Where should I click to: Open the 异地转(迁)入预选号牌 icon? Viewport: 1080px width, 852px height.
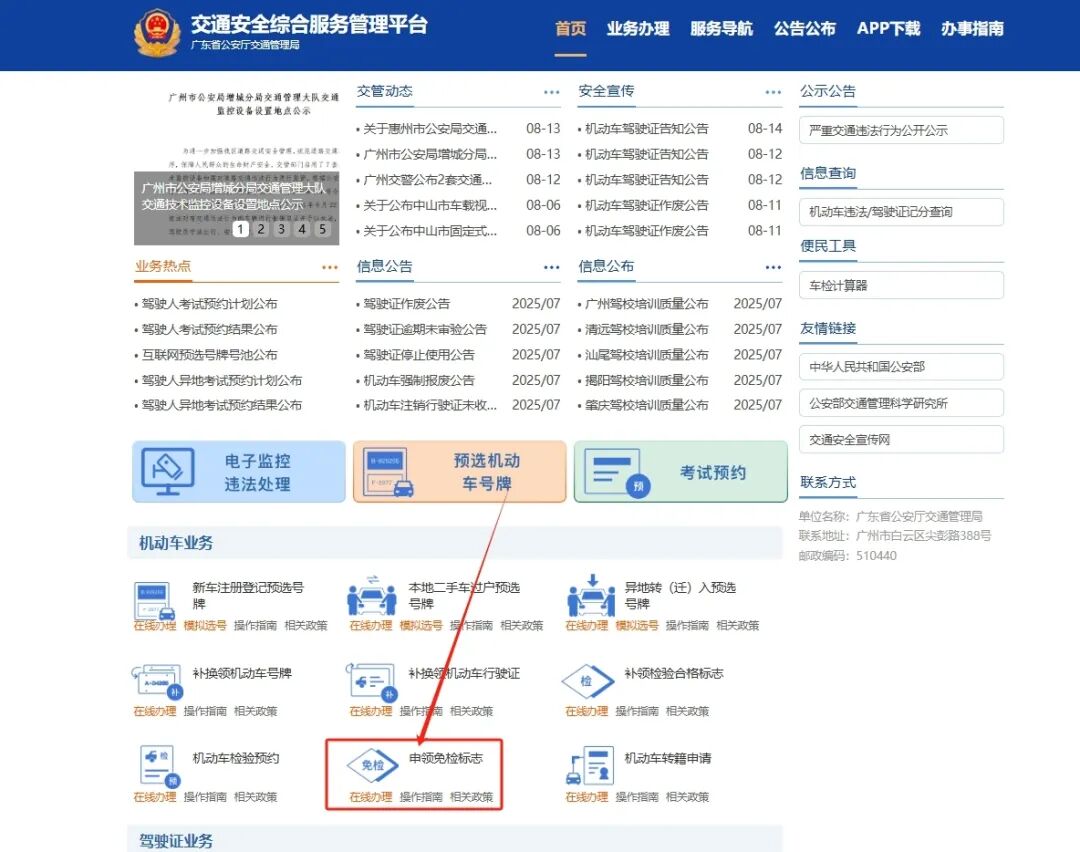point(591,598)
